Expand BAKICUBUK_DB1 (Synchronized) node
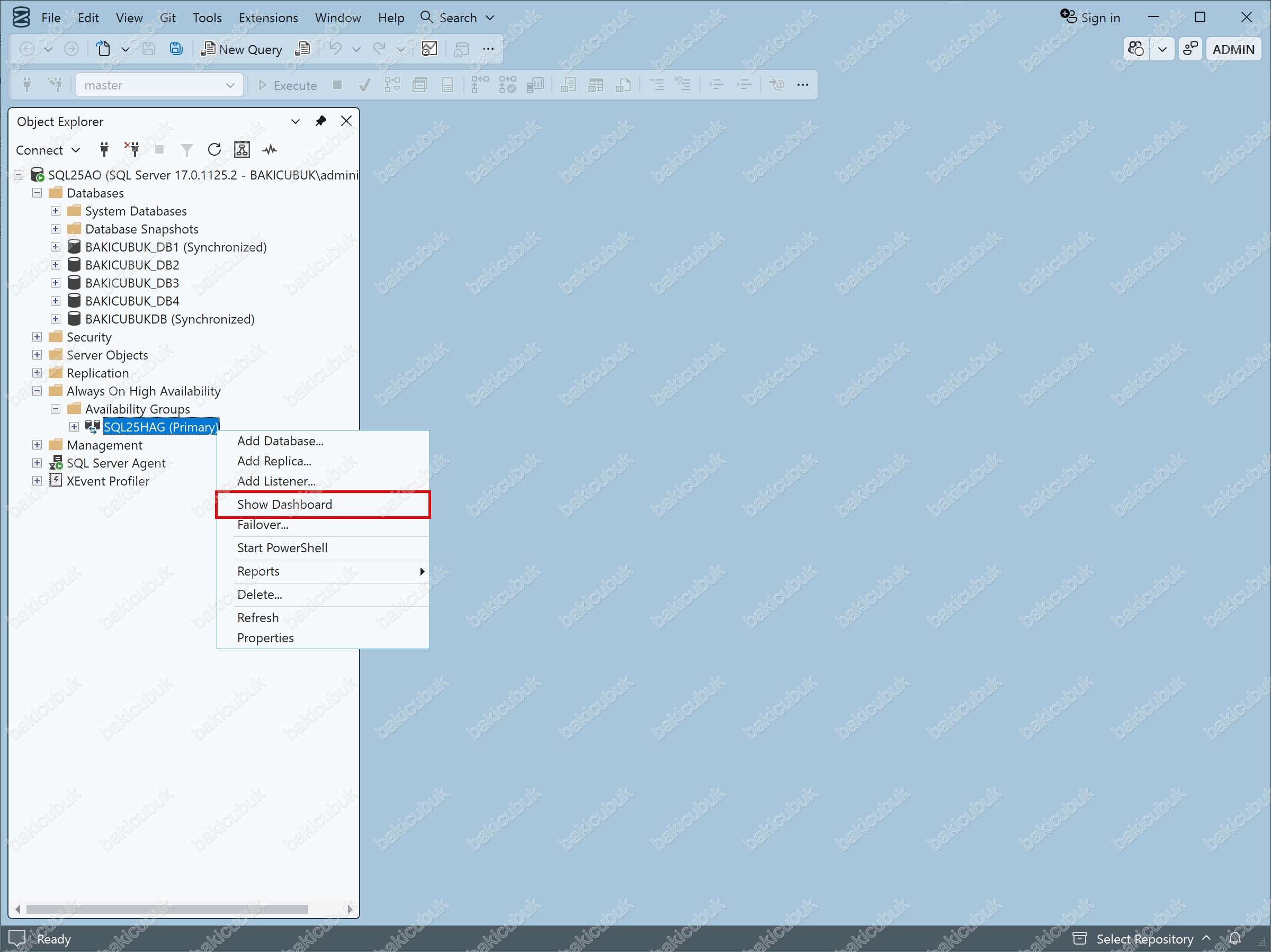This screenshot has width=1271, height=952. (x=56, y=247)
